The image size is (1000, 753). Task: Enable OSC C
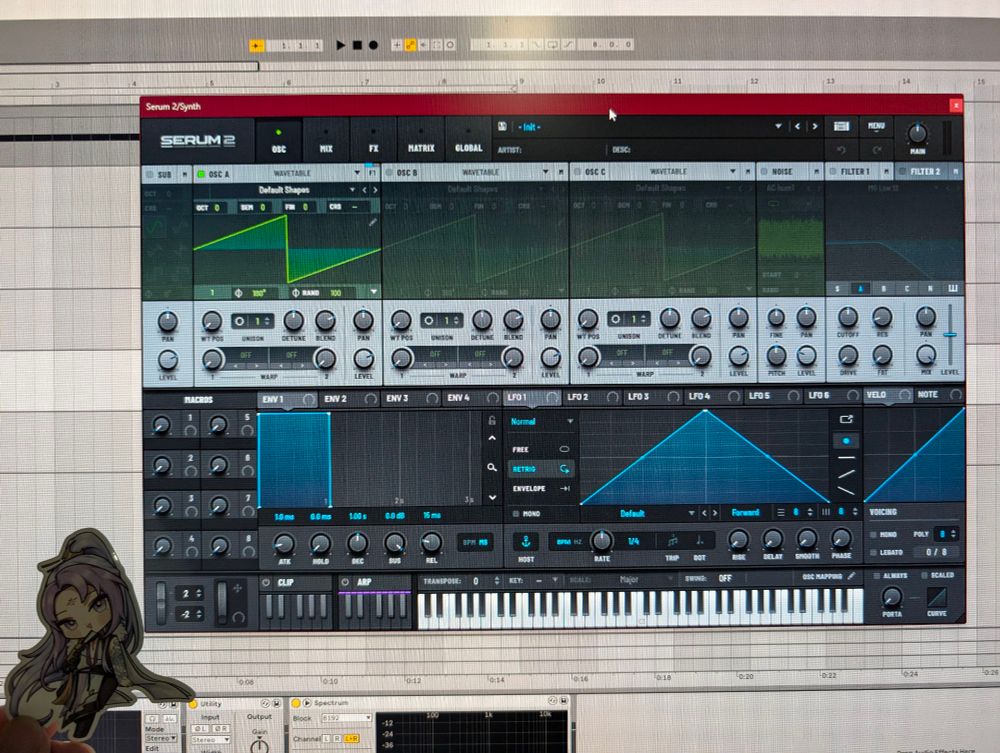pyautogui.click(x=577, y=172)
